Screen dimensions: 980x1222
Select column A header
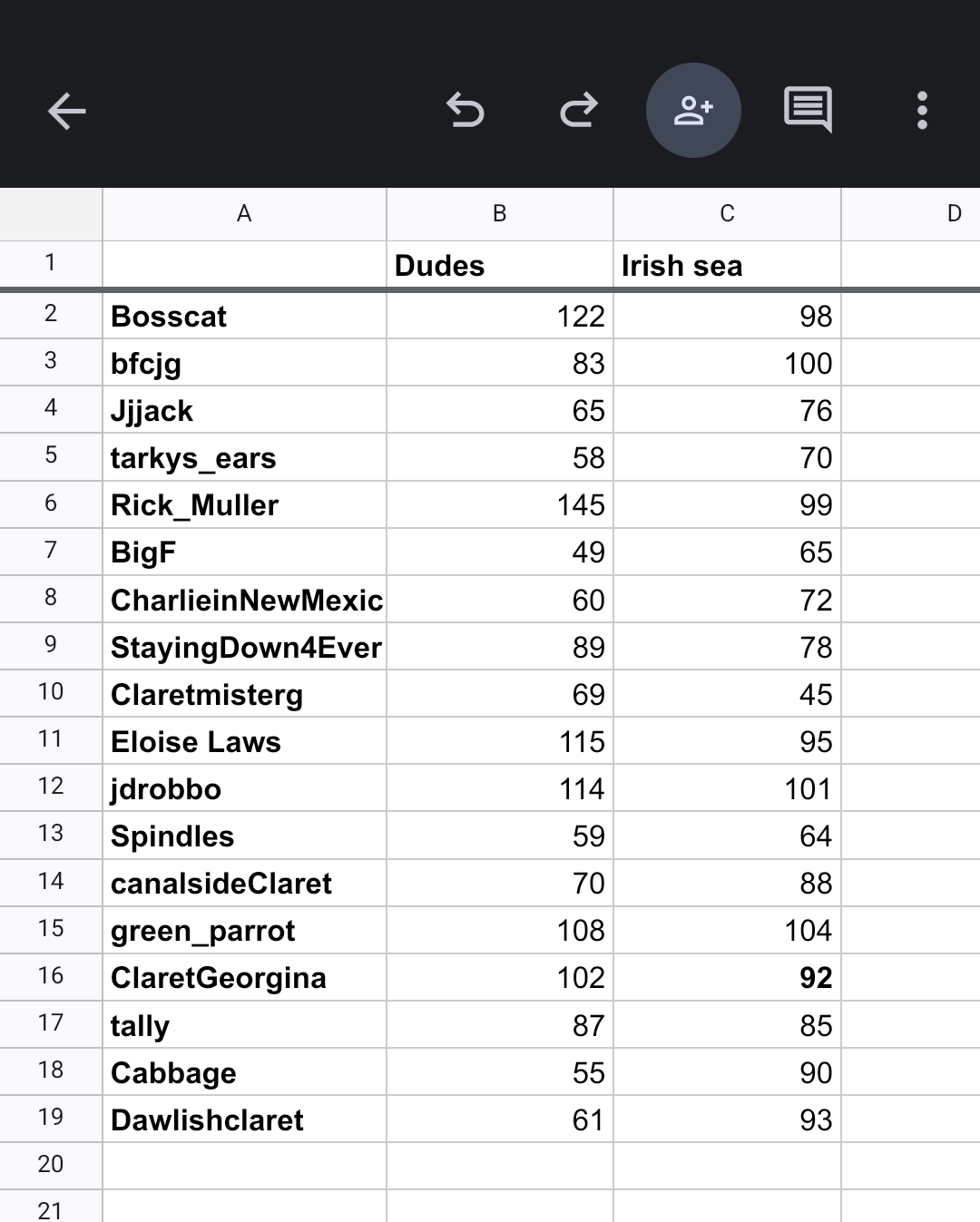click(244, 214)
